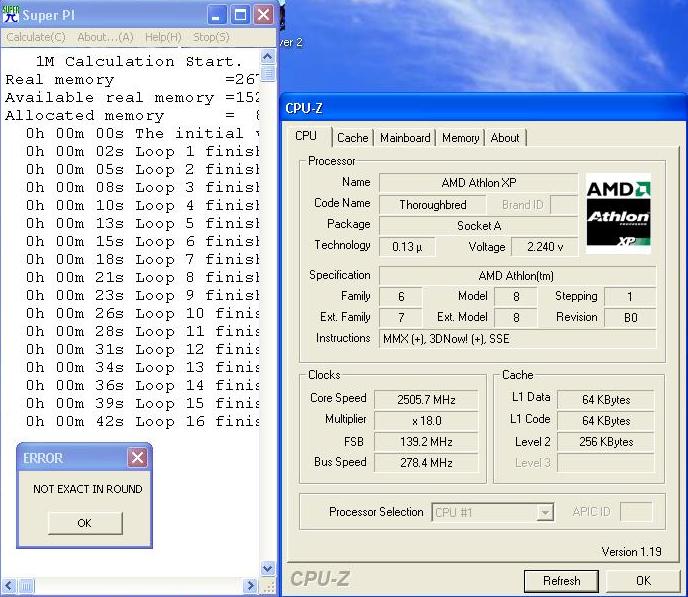The width and height of the screenshot is (688, 597).
Task: Click the L1 Data value 64 KBytes
Action: point(606,400)
